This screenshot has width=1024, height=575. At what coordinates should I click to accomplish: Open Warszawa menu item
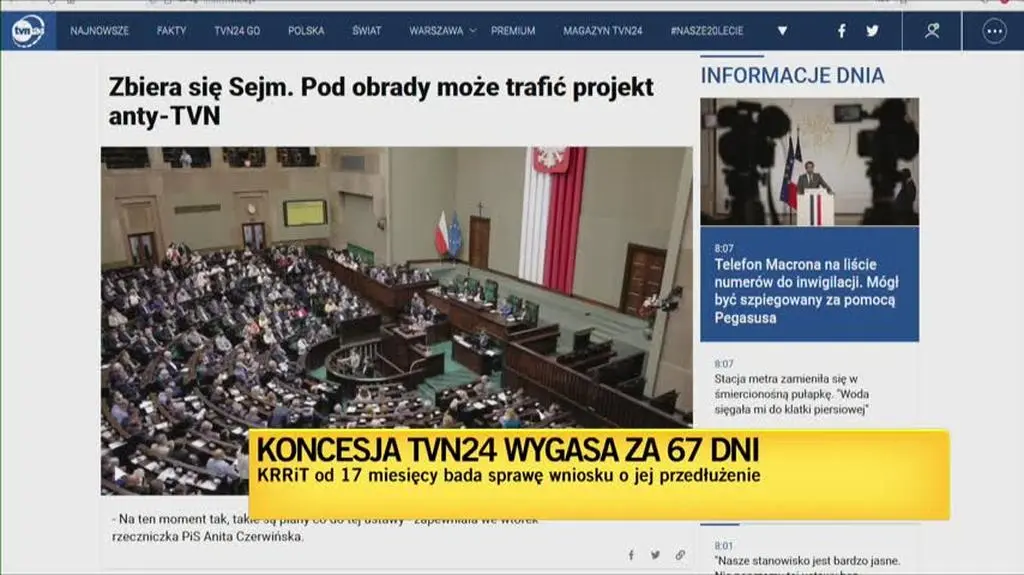click(436, 31)
